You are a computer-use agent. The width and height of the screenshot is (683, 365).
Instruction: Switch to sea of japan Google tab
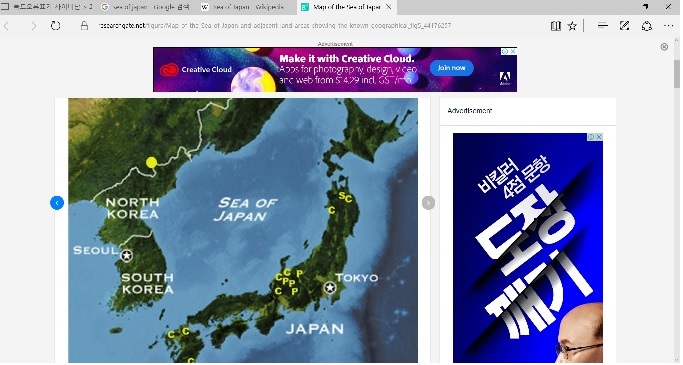(146, 7)
